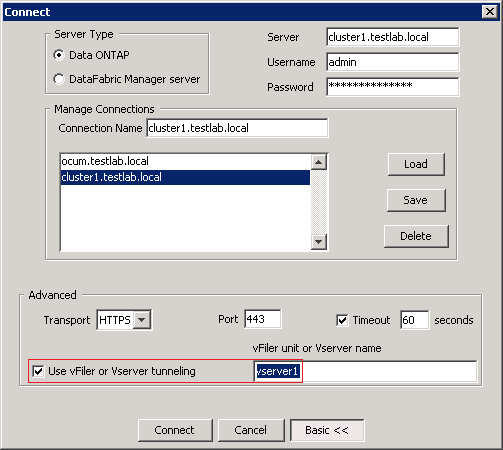The height and width of the screenshot is (450, 503).
Task: Click the Load button
Action: click(x=416, y=164)
